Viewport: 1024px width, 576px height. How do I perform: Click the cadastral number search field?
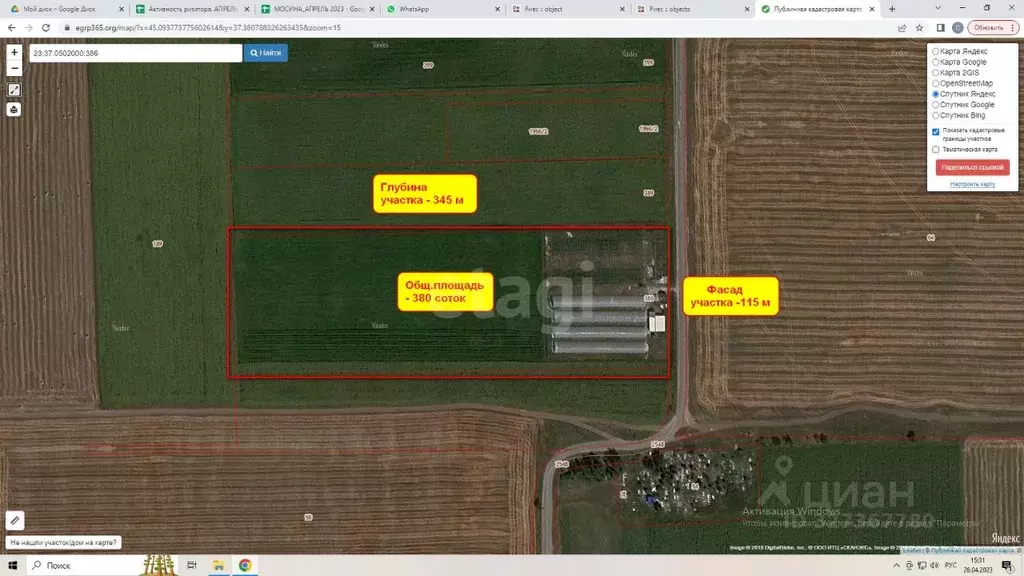coord(135,52)
